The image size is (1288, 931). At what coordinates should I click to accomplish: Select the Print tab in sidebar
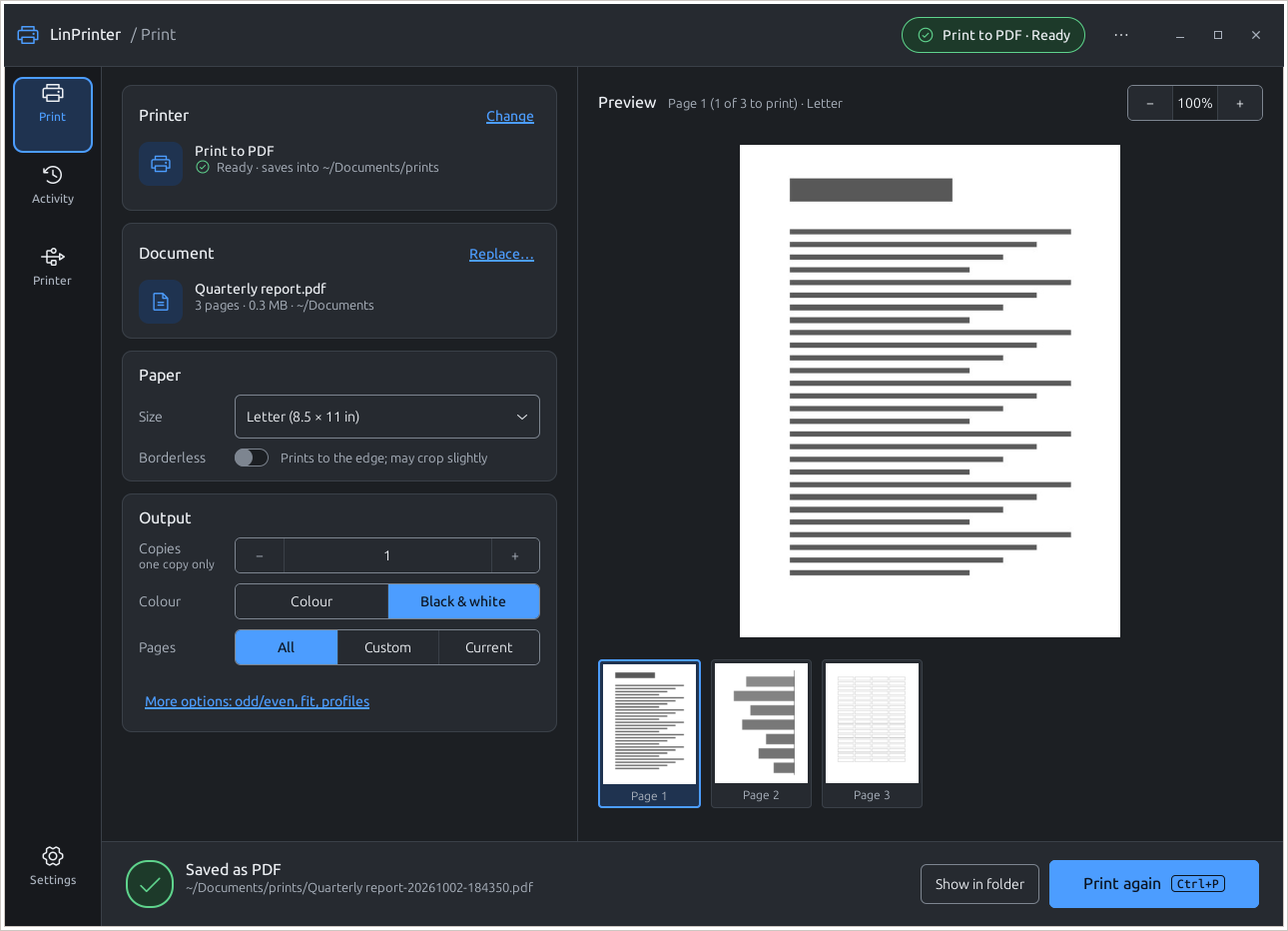(53, 115)
